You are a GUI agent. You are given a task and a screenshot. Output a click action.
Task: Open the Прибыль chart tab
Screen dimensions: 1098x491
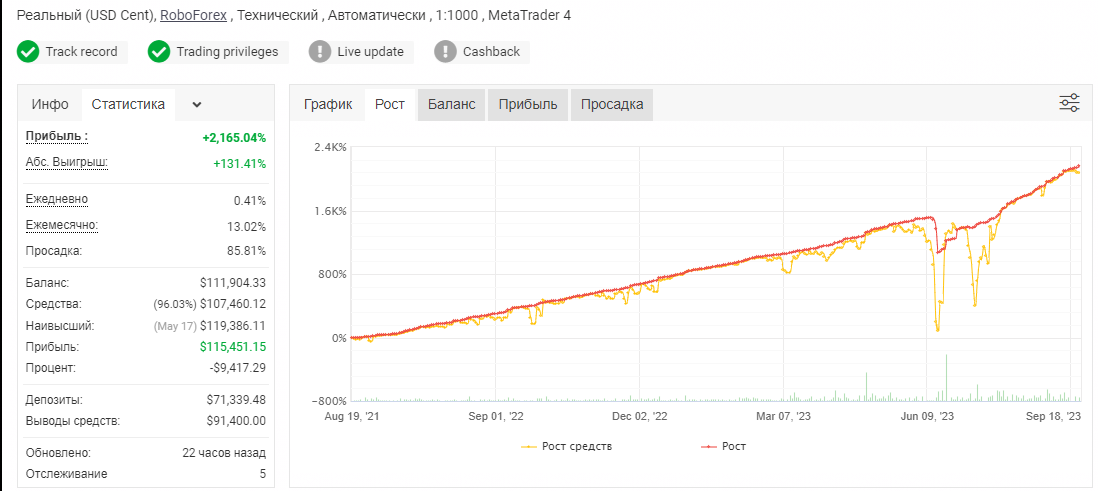[528, 104]
